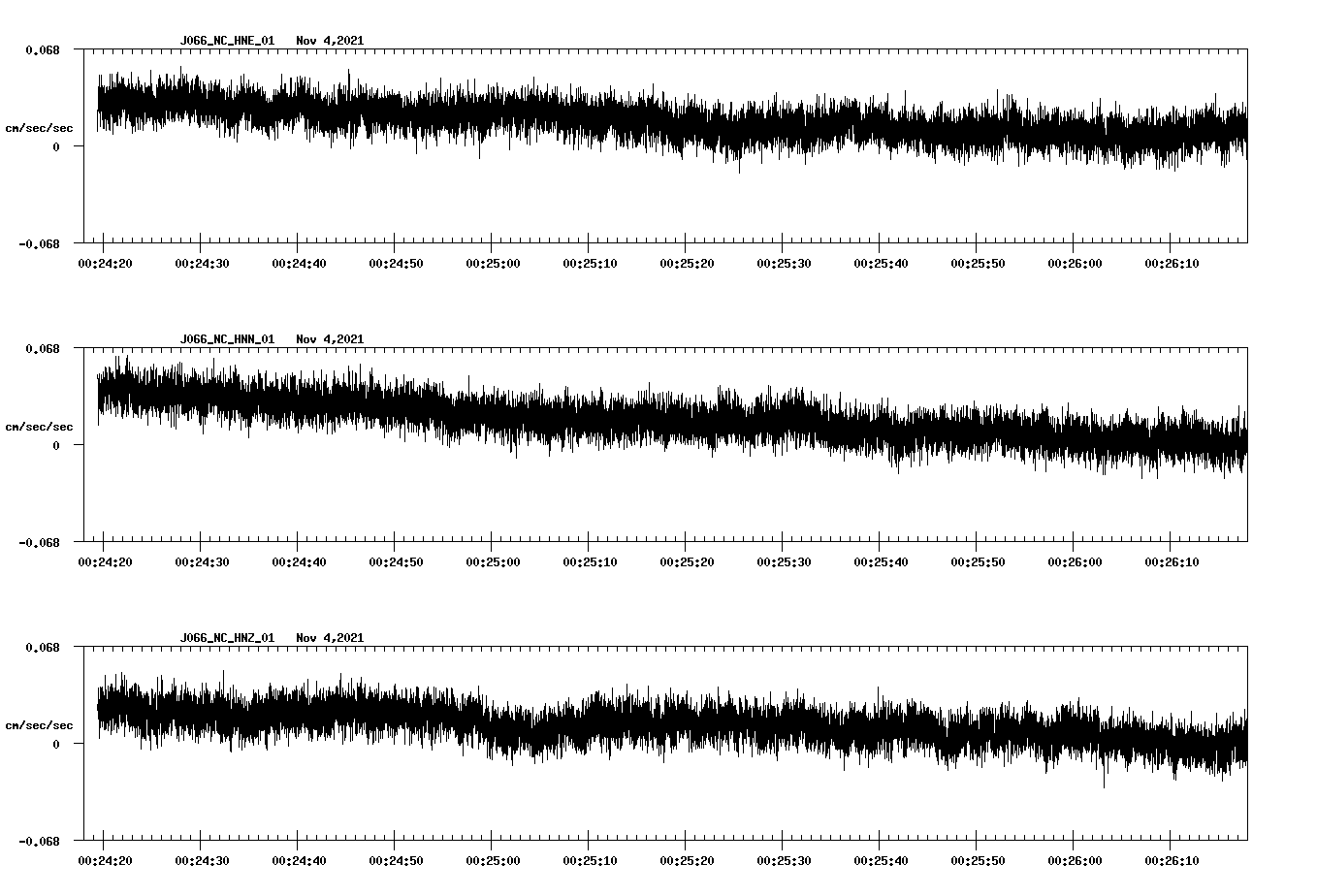The width and height of the screenshot is (1317, 896).
Task: Select 00:25:20 tick label under HNN plot
Action: click(687, 562)
